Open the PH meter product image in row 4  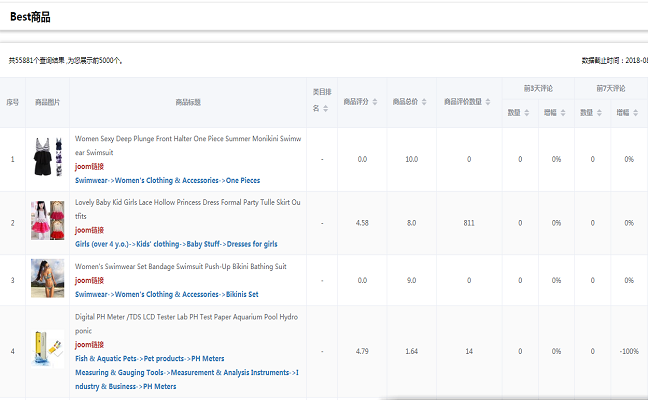(48, 349)
